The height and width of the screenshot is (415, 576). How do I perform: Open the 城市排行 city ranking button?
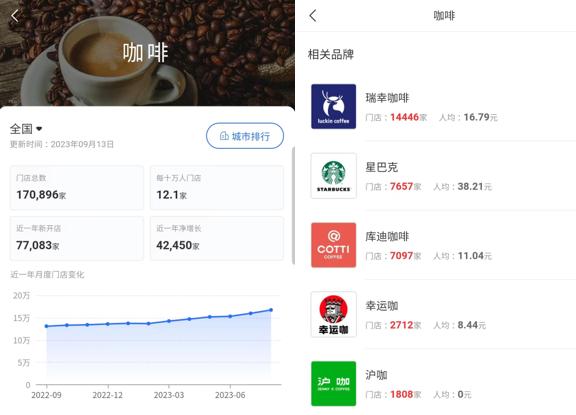[245, 136]
